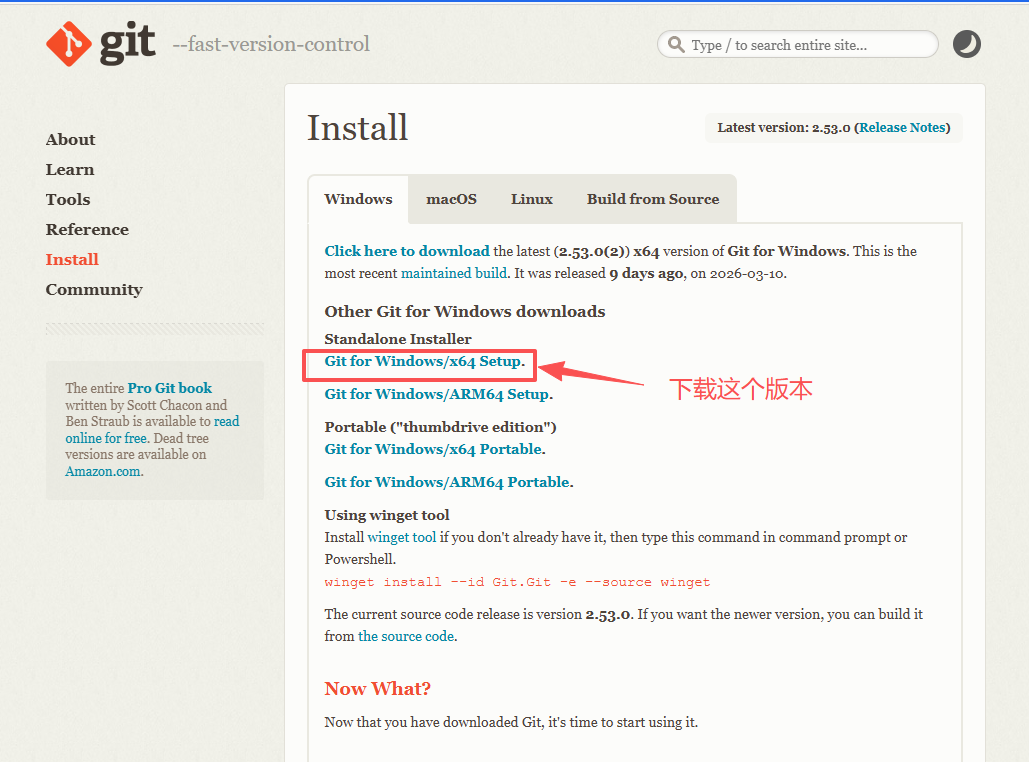Switch to the Linux tab
This screenshot has height=762, width=1029.
point(532,199)
